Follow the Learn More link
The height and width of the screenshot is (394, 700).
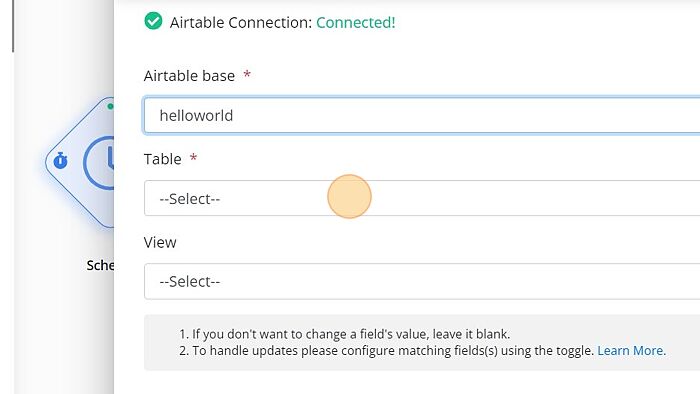click(x=631, y=351)
